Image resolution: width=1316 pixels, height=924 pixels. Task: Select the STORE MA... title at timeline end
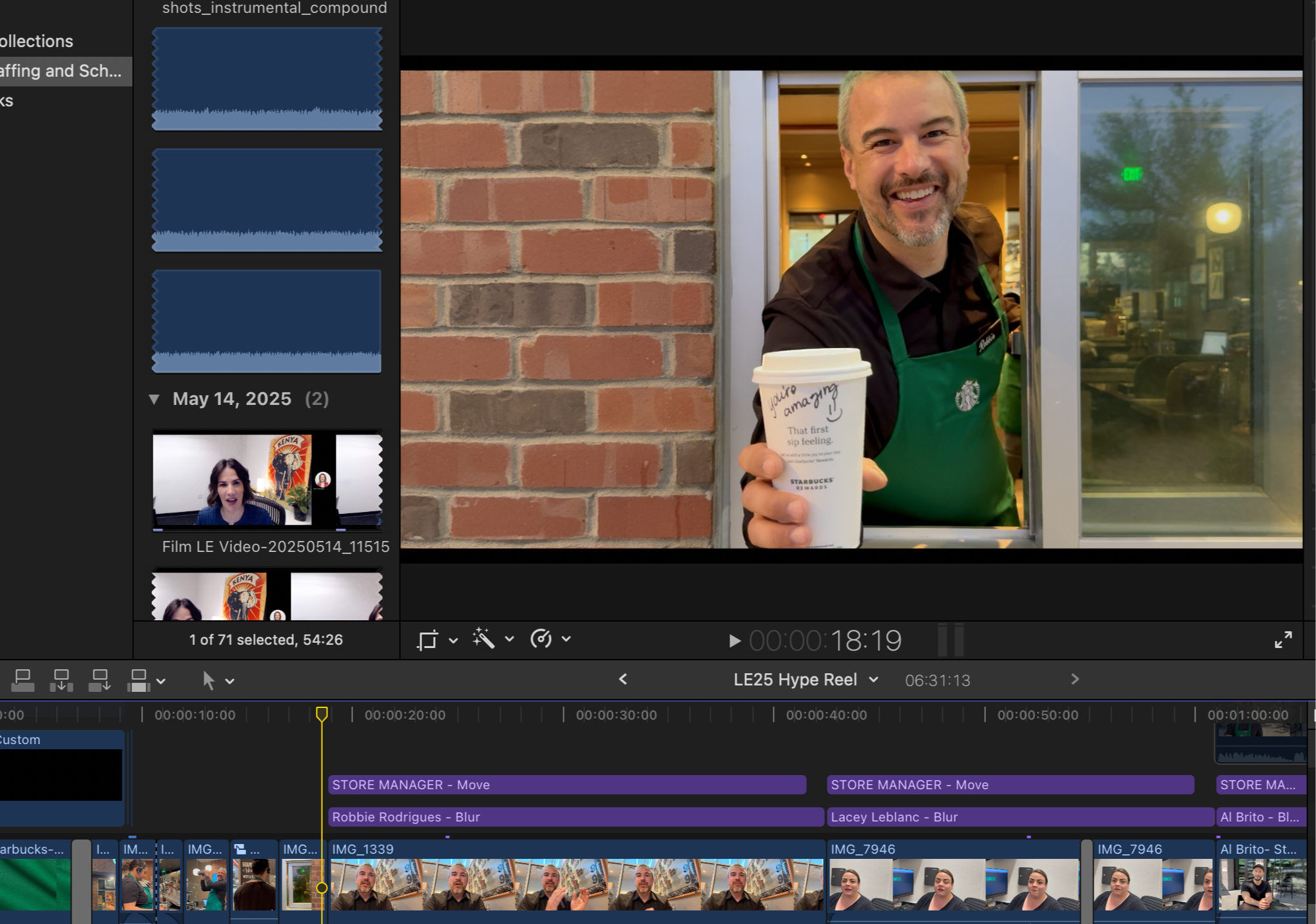1261,785
